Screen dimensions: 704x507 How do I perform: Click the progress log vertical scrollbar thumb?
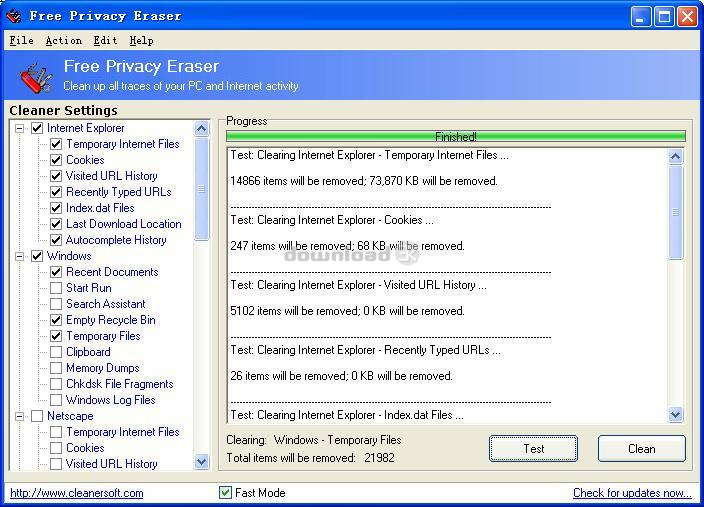point(675,212)
